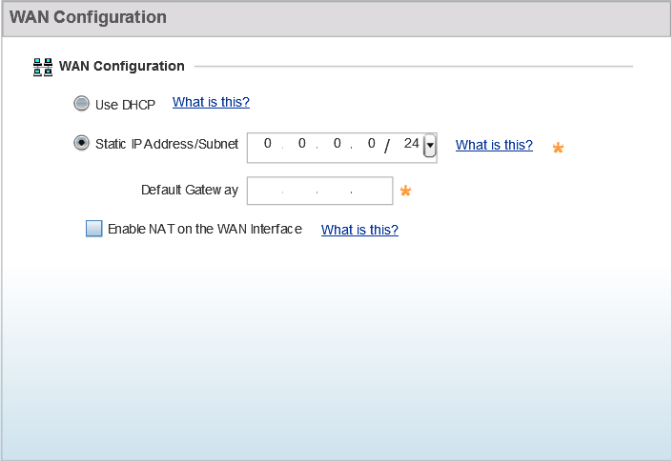Open 'What is this?' link beside Static IP

pos(494,145)
